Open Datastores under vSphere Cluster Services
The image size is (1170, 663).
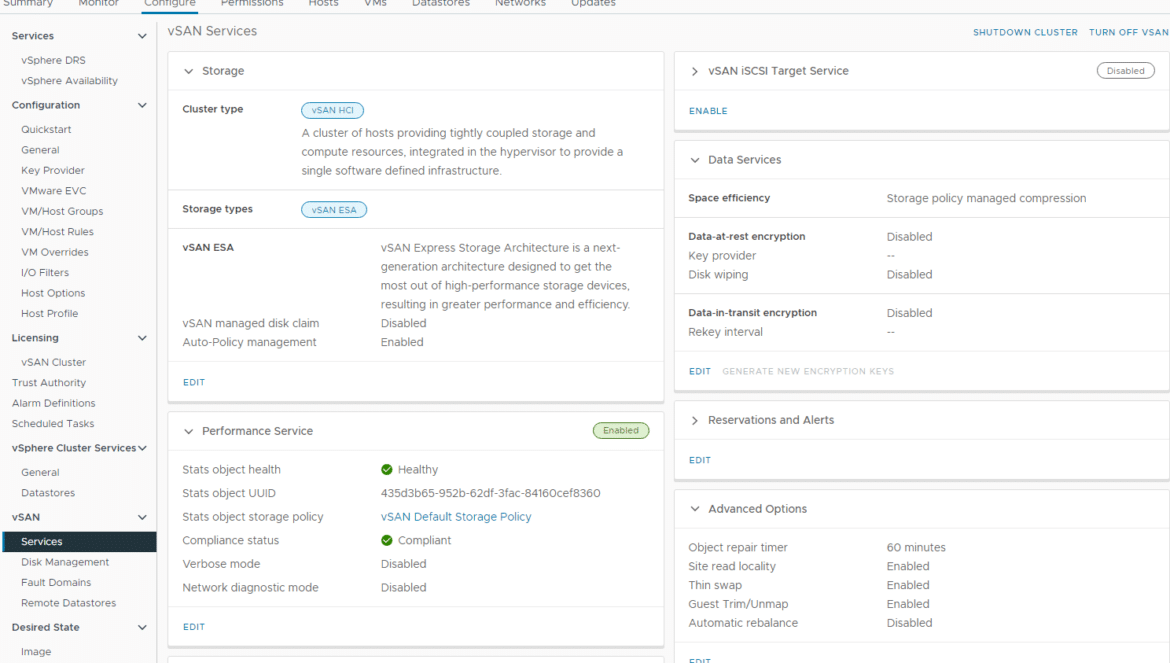coord(48,493)
